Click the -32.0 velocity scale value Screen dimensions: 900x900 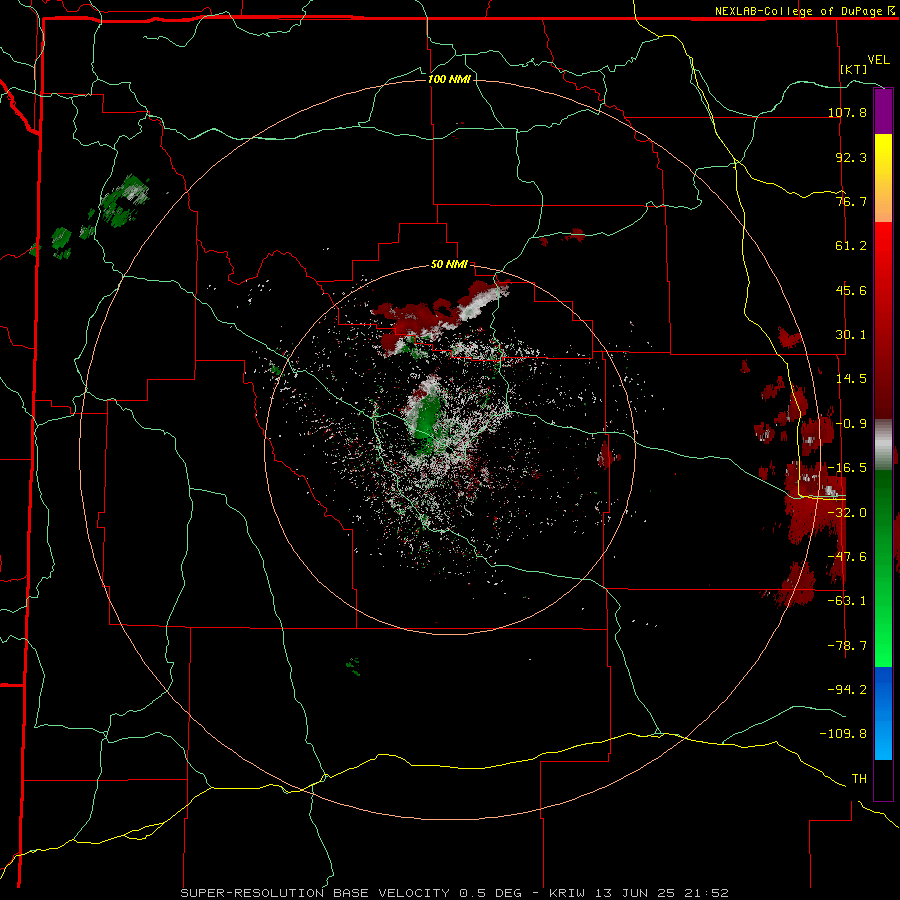click(847, 513)
